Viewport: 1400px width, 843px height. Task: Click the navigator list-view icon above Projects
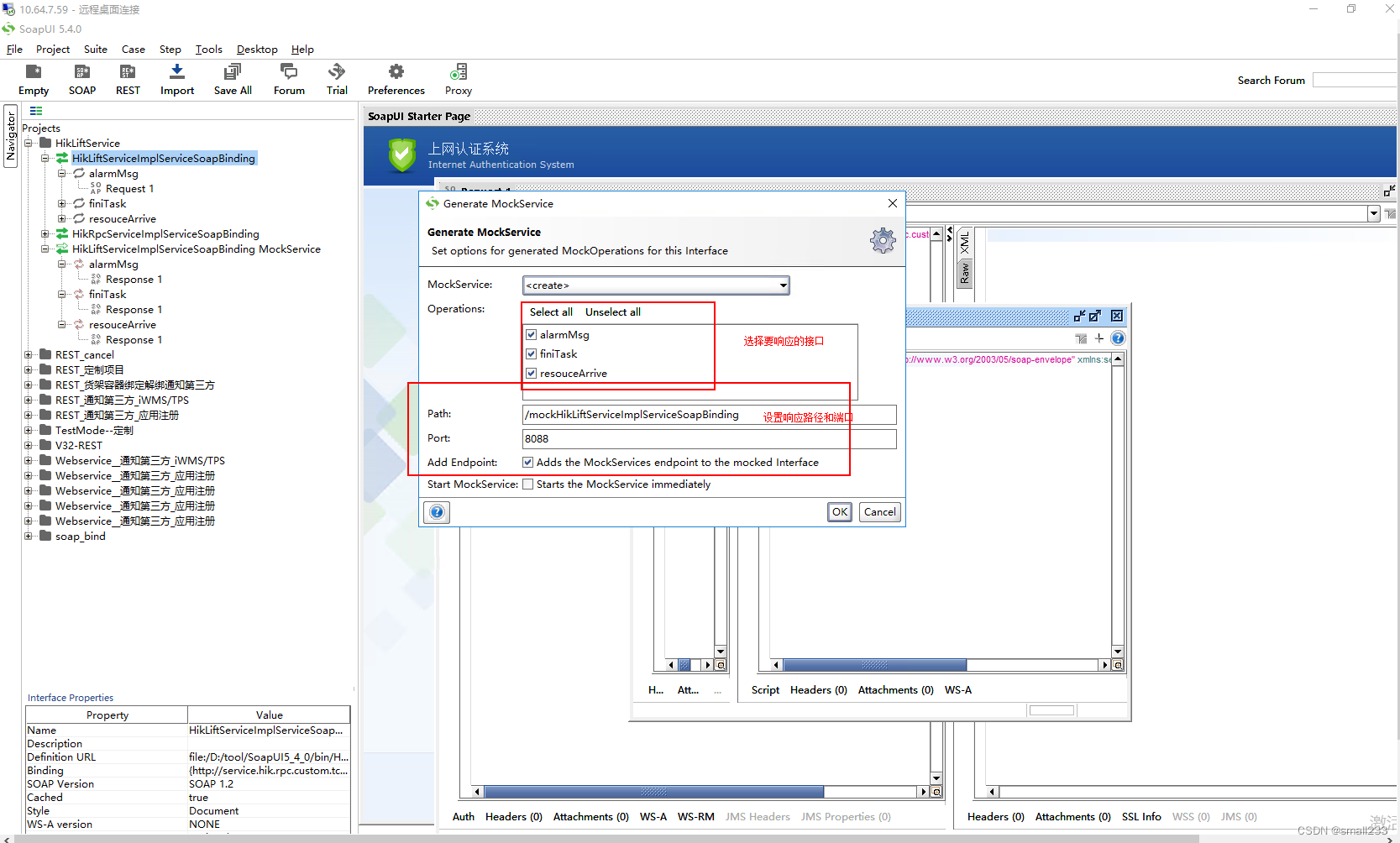pos(36,111)
